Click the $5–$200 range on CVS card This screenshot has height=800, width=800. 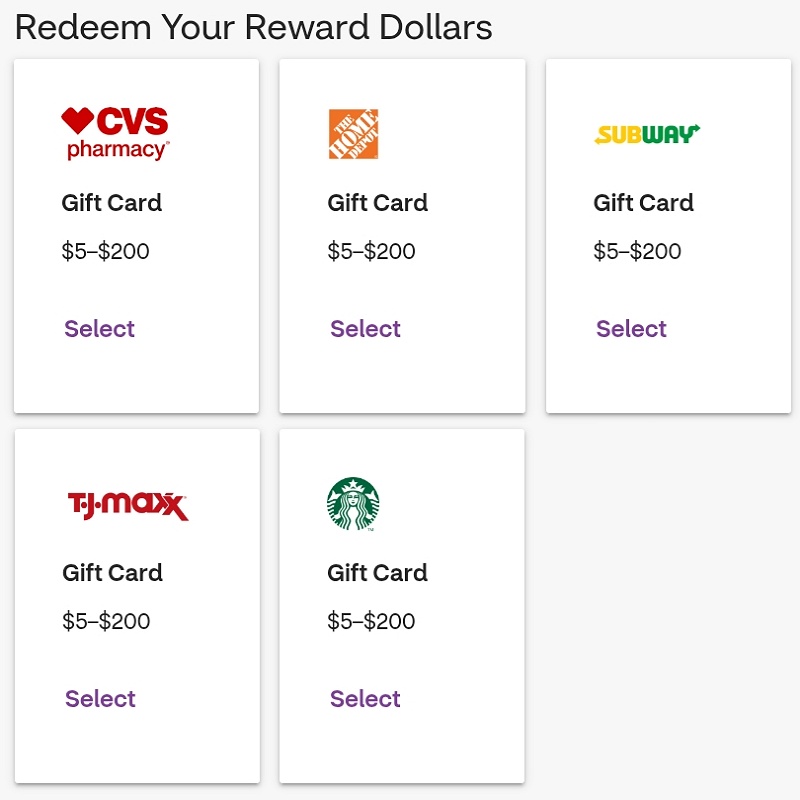pyautogui.click(x=105, y=251)
